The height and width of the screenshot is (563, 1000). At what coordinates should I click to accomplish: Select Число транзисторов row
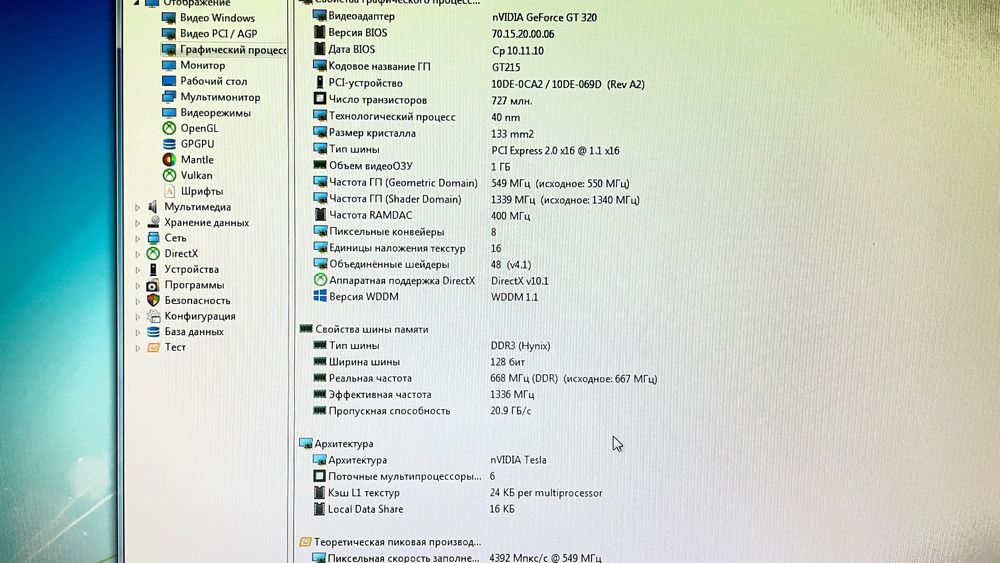[x=423, y=100]
